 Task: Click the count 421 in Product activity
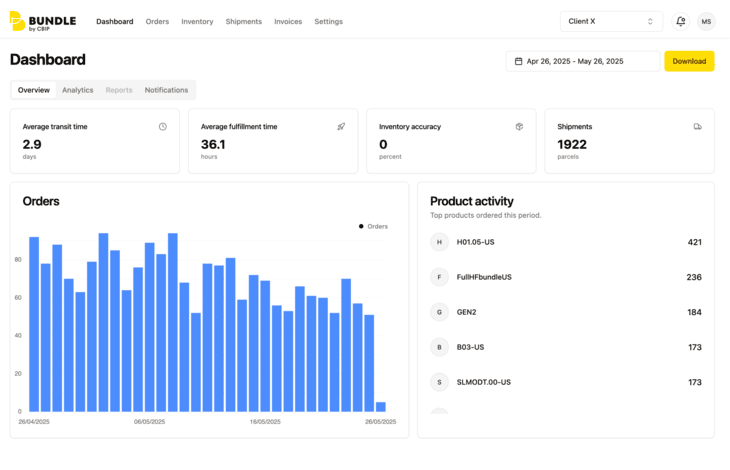695,242
